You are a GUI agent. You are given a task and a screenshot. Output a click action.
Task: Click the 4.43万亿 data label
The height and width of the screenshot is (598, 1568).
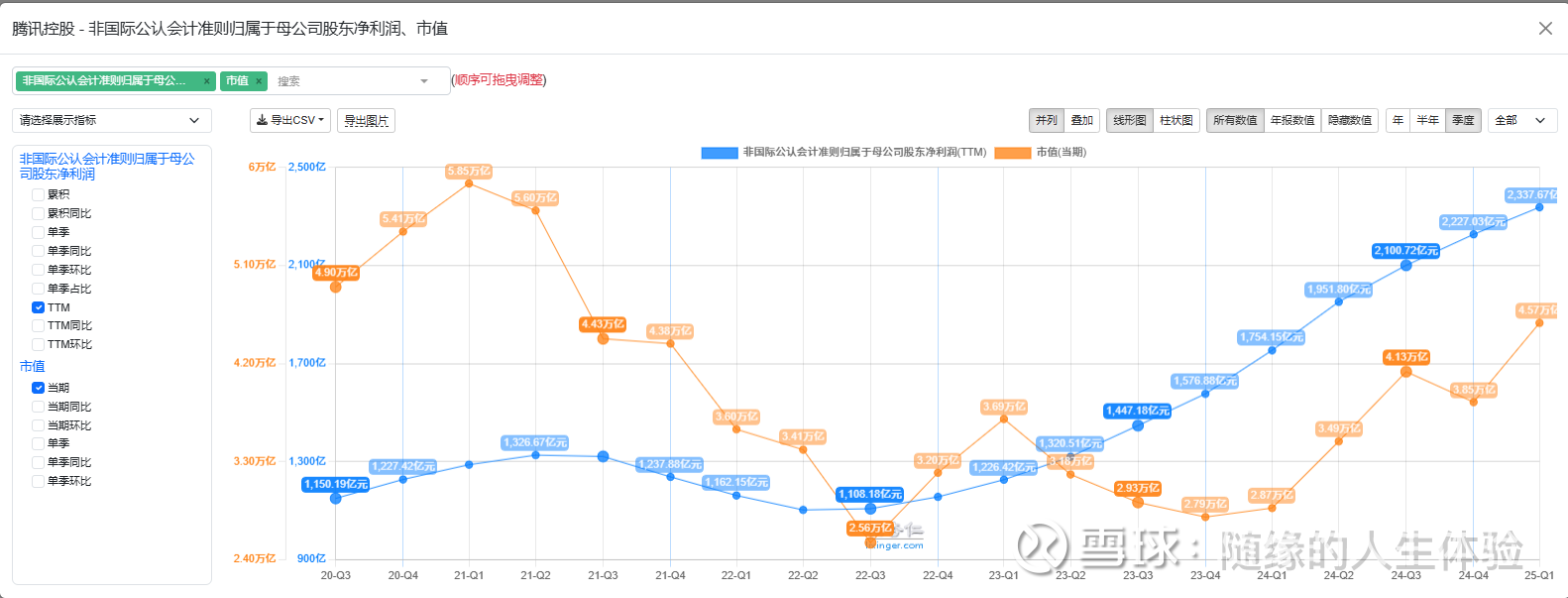coord(603,324)
